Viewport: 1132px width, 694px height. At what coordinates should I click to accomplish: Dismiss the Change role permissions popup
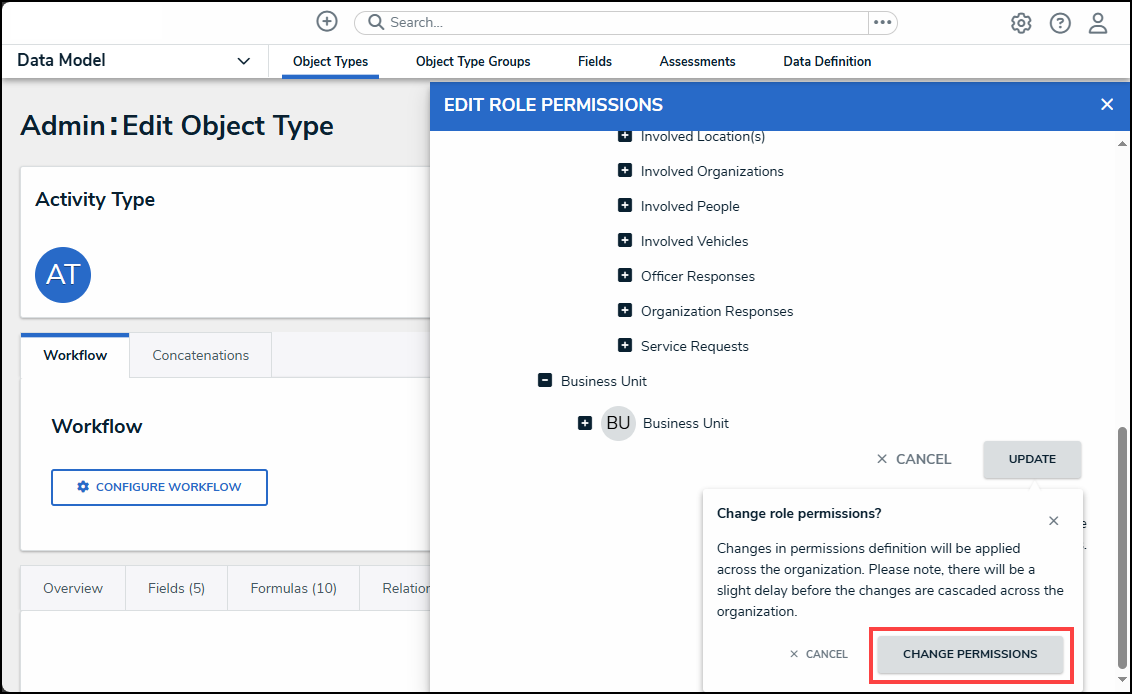coord(1053,521)
